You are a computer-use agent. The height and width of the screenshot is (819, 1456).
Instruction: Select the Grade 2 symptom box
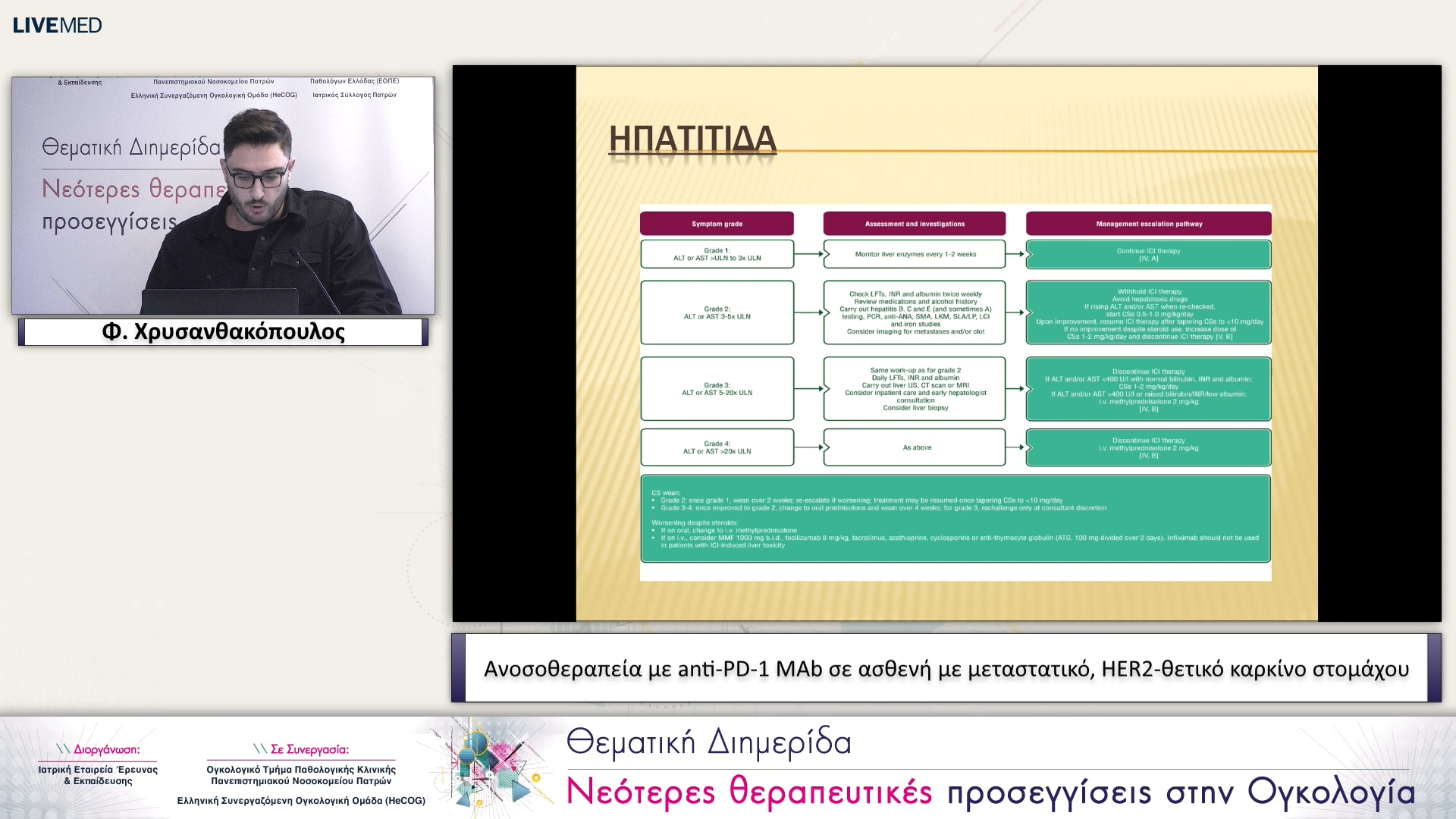[x=717, y=312]
